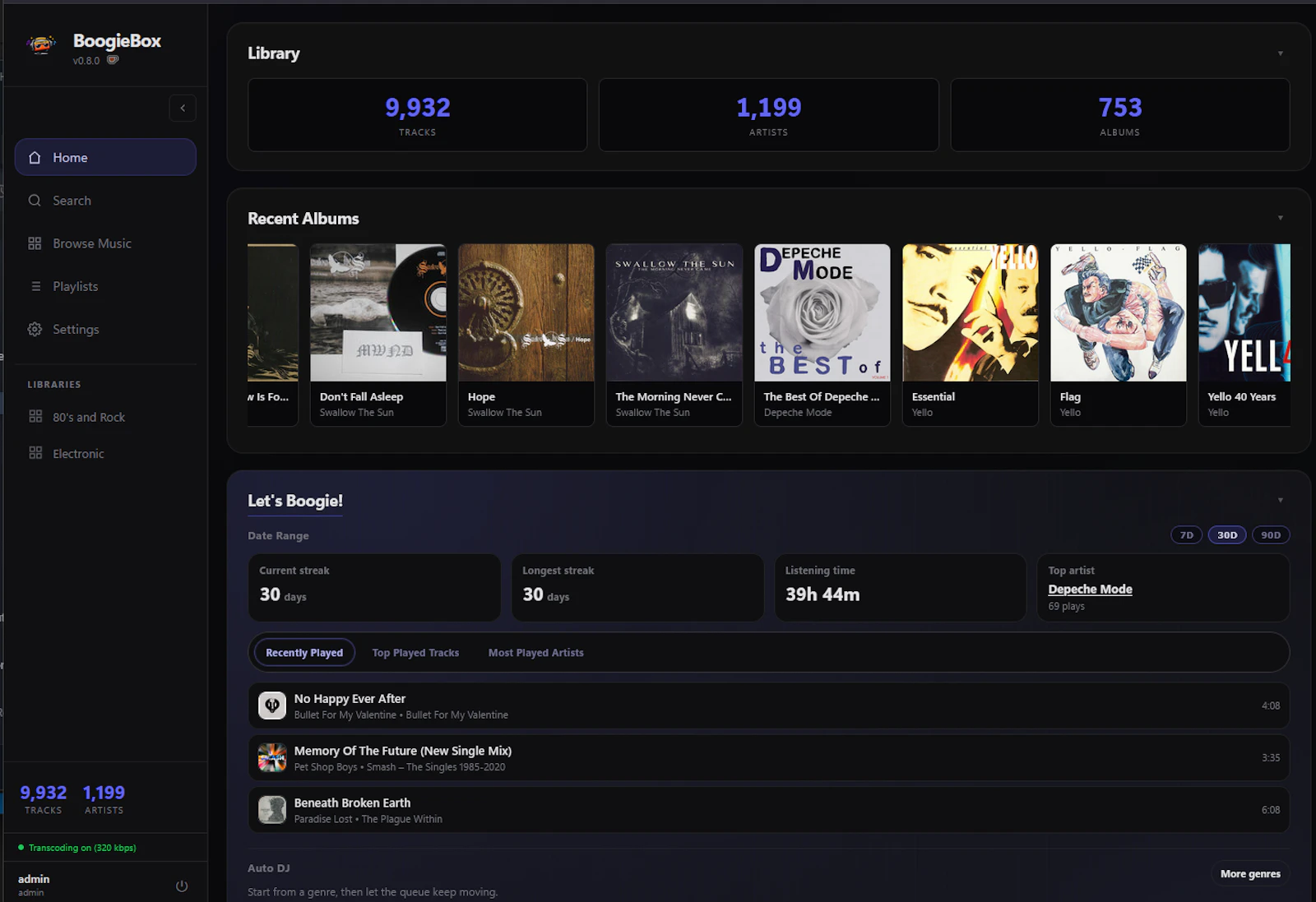Click the 1,199 Artists library card
This screenshot has width=1316, height=902.
769,115
